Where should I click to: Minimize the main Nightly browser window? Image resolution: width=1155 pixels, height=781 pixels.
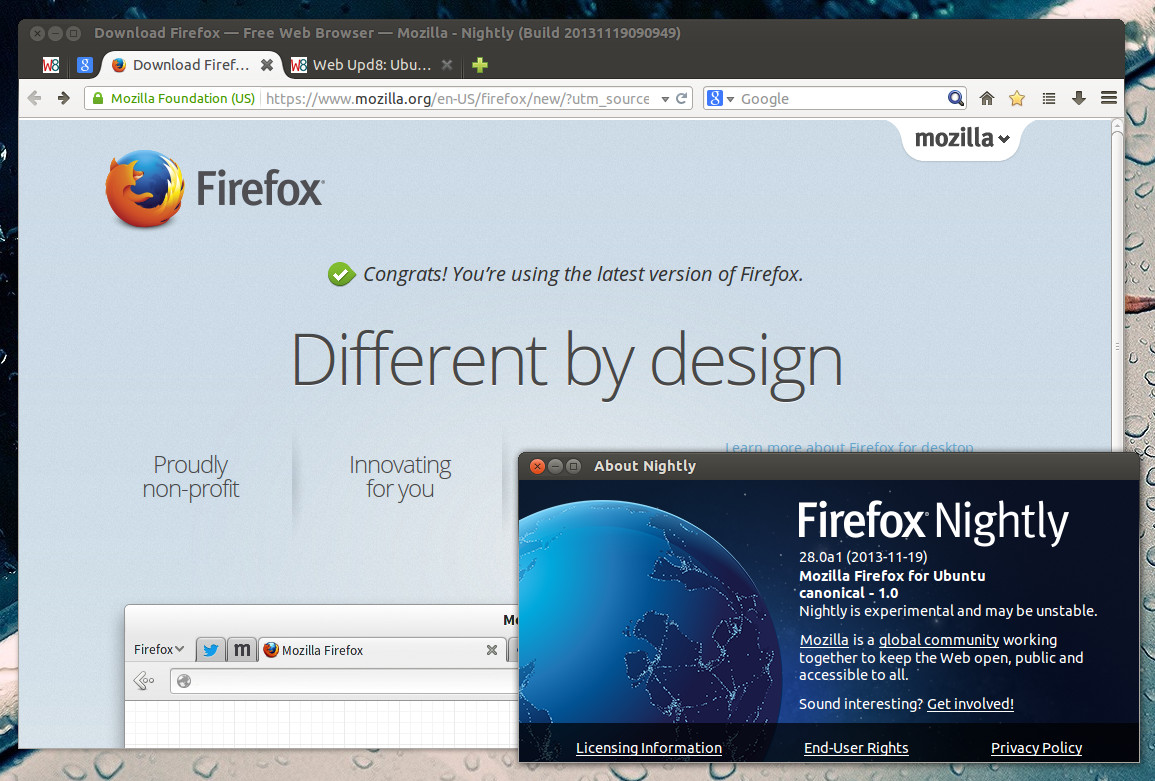click(x=55, y=33)
